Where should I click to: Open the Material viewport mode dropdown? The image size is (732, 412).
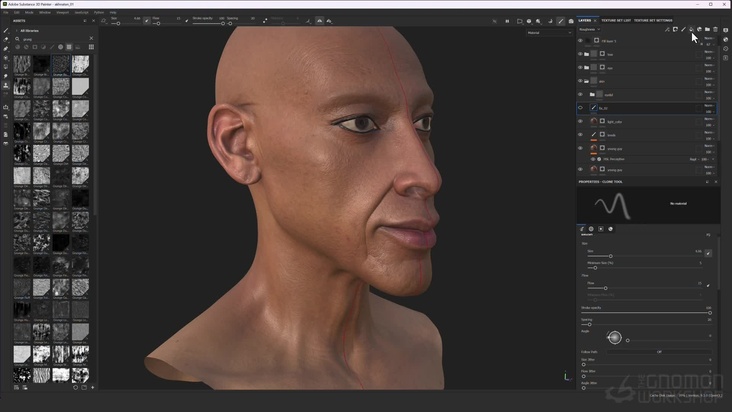tap(549, 33)
